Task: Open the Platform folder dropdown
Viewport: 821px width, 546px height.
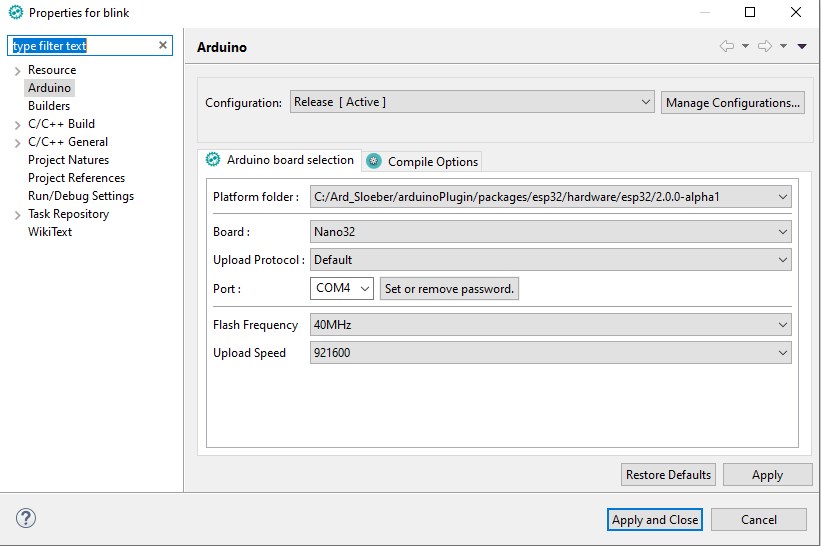Action: point(550,197)
